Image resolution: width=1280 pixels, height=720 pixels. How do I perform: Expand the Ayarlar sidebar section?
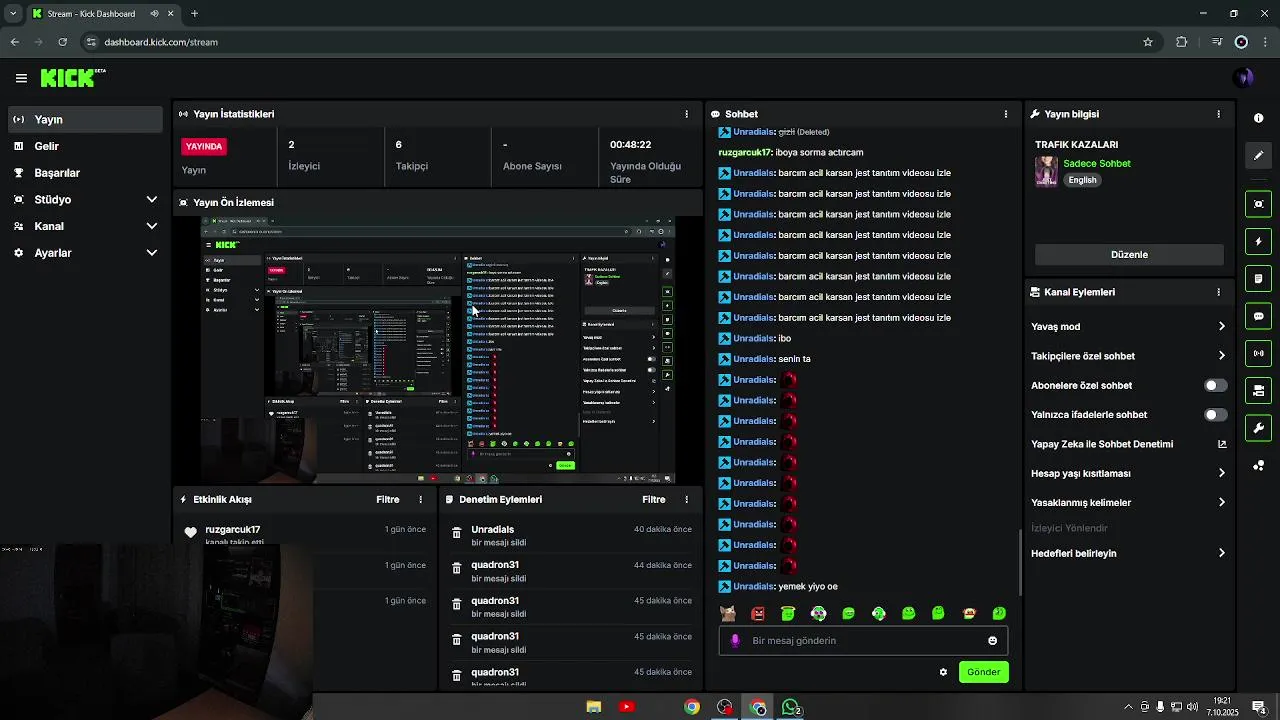point(85,253)
